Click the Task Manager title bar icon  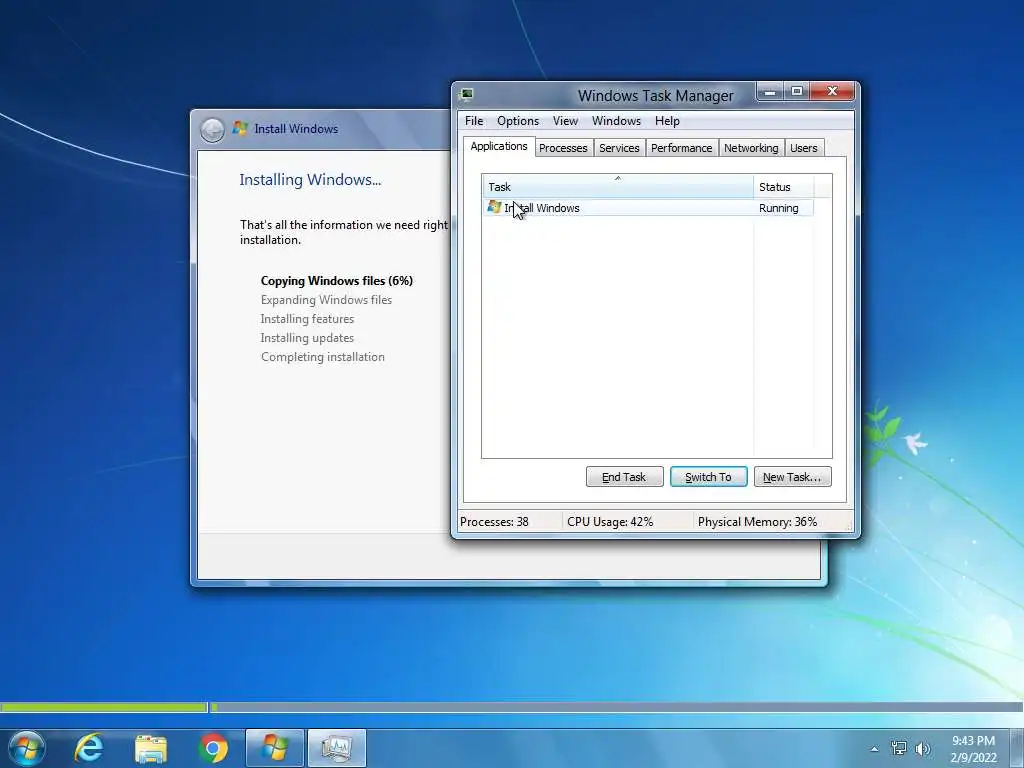point(466,95)
